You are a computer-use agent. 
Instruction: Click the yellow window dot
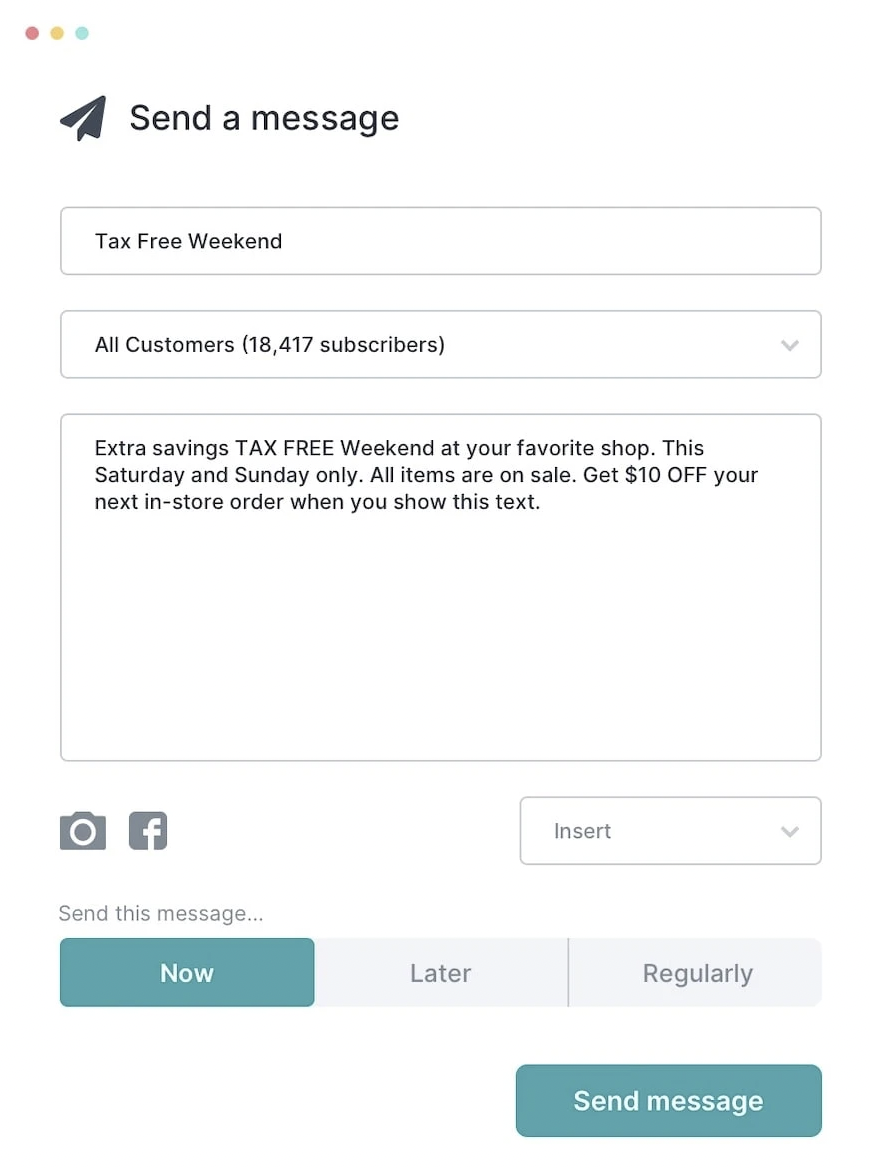57,32
